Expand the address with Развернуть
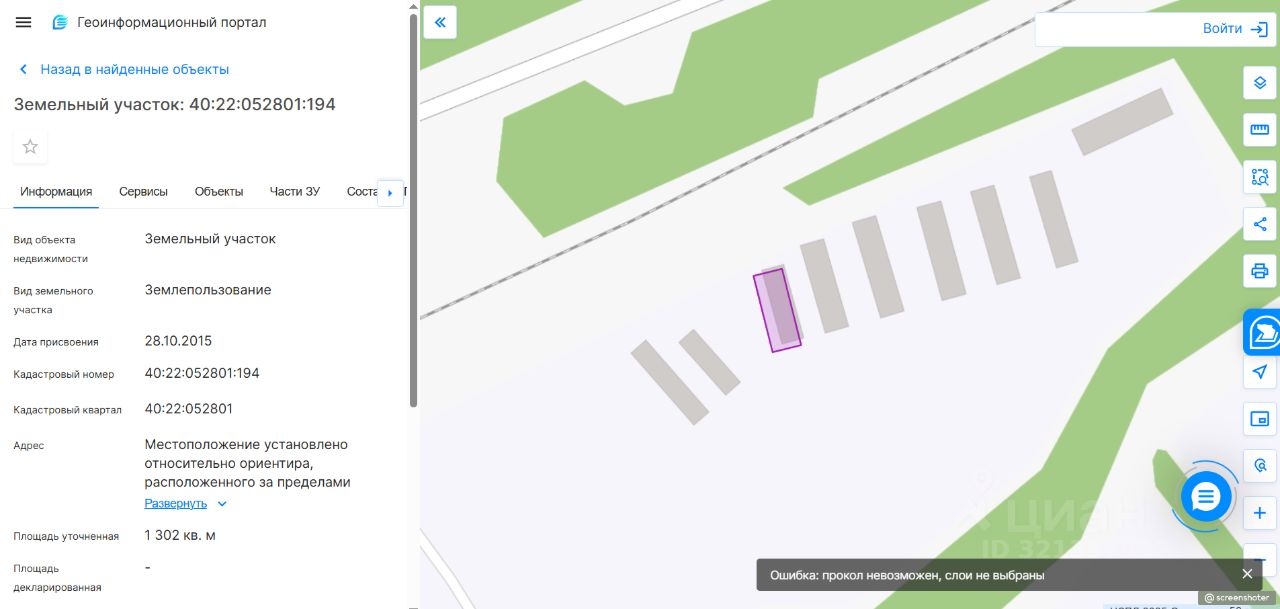Image resolution: width=1280 pixels, height=609 pixels. coord(186,503)
